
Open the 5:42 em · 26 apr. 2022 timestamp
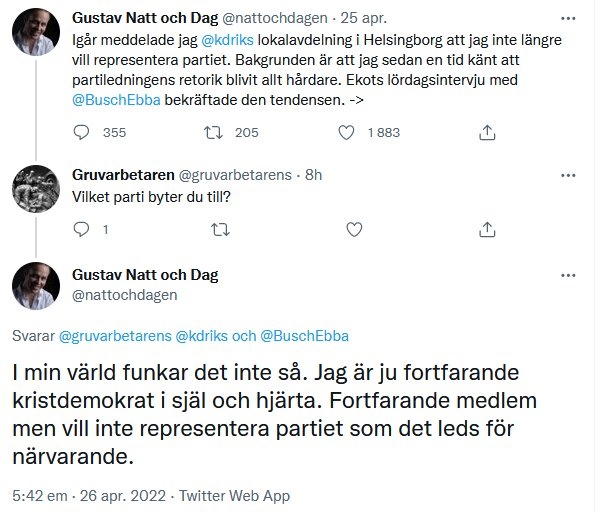(x=89, y=496)
